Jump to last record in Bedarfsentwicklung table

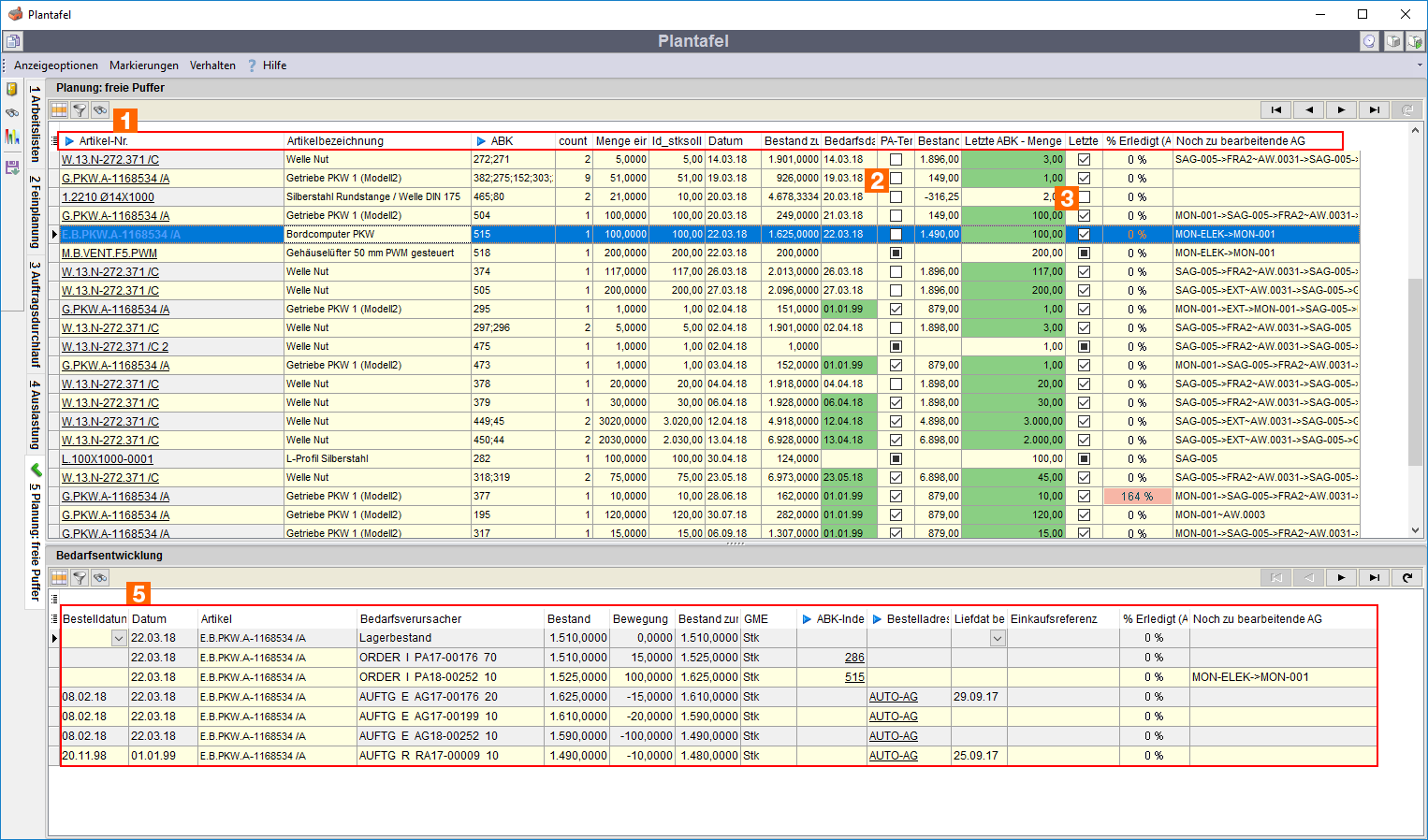coord(1375,577)
